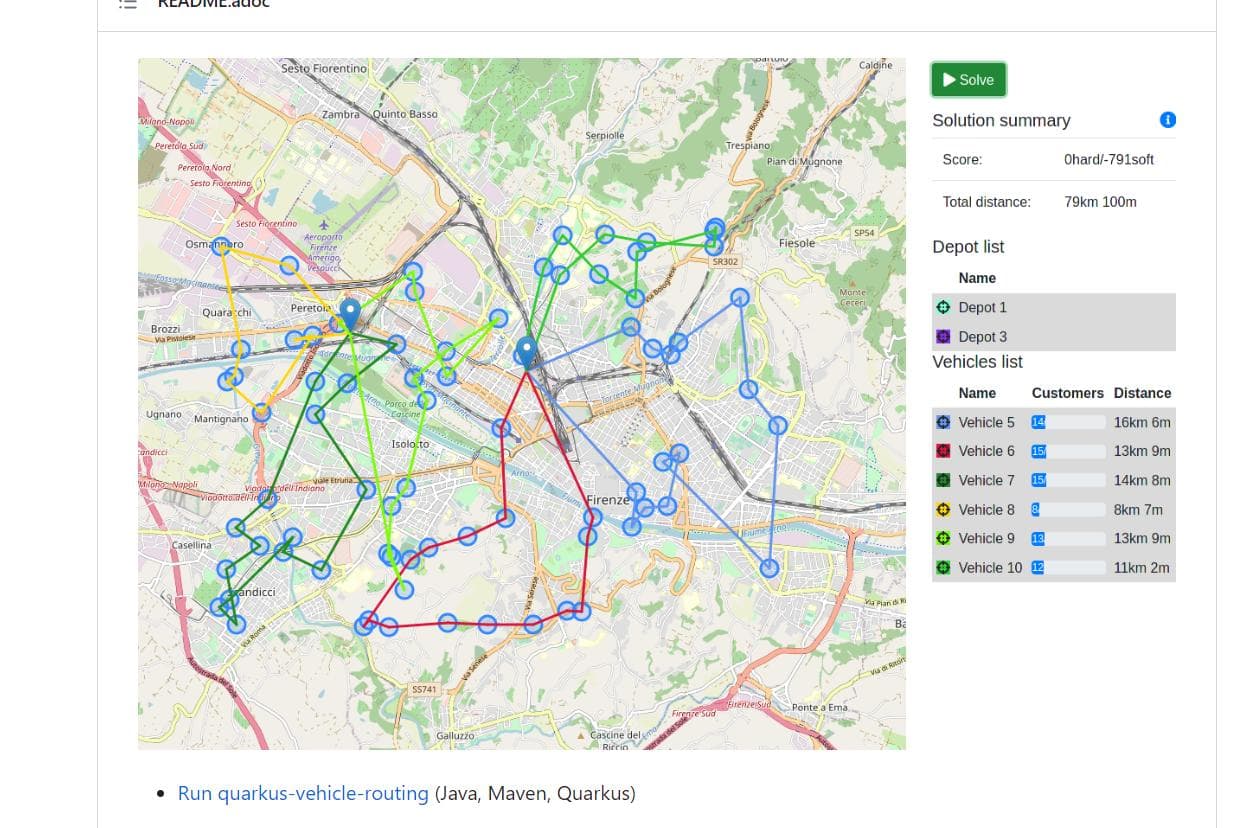The width and height of the screenshot is (1239, 828).
Task: Click the blue Vehicle 5 icon
Action: [x=943, y=422]
